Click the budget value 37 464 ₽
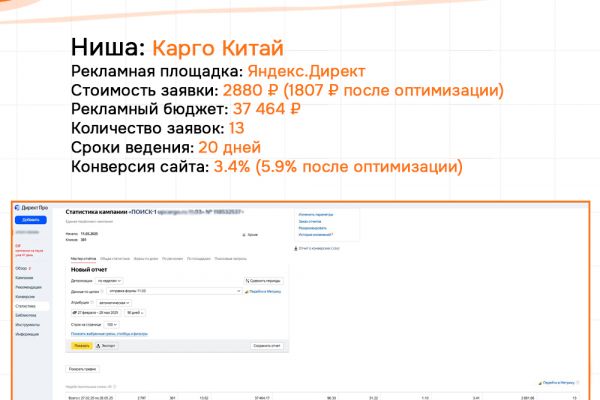The height and width of the screenshot is (400, 600). pos(266,109)
